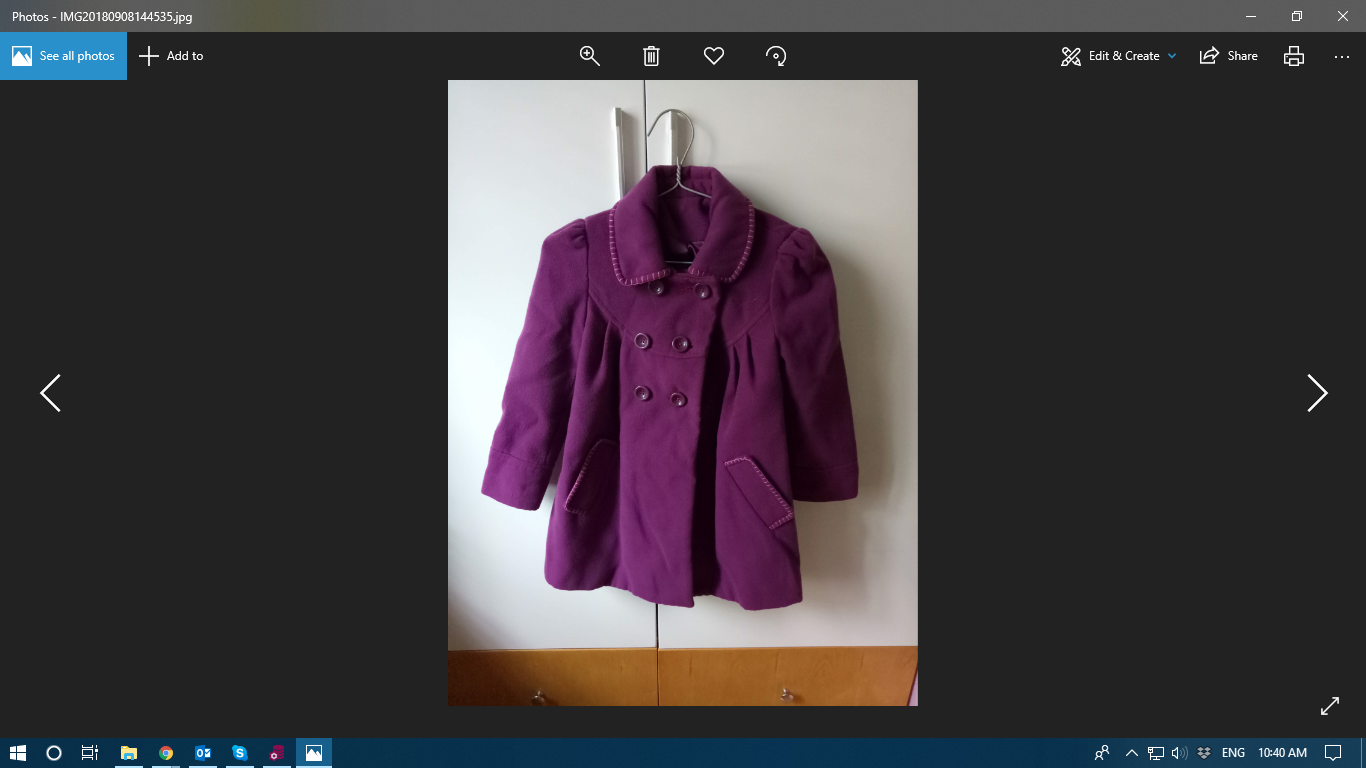This screenshot has height=768, width=1366.
Task: Click See all photos button
Action: pos(64,56)
